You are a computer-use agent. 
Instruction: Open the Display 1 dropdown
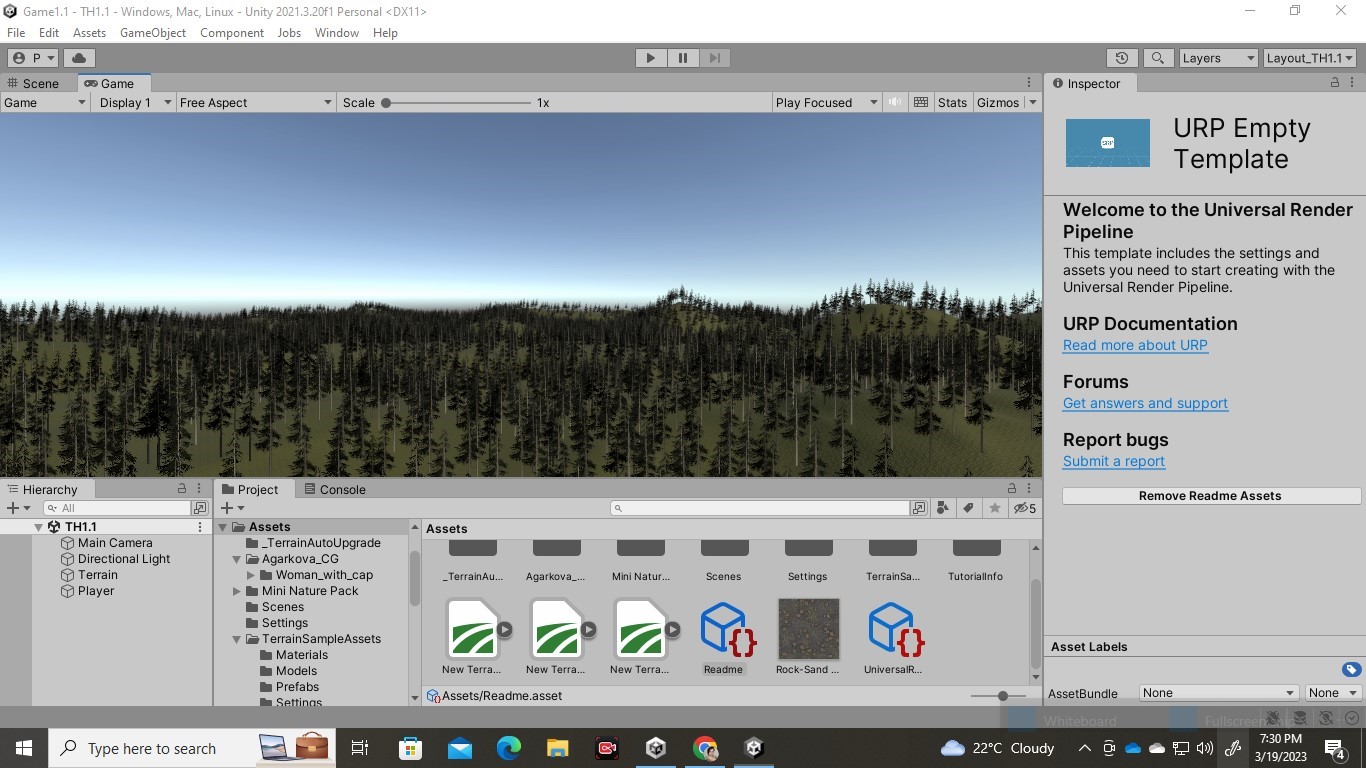tap(133, 102)
